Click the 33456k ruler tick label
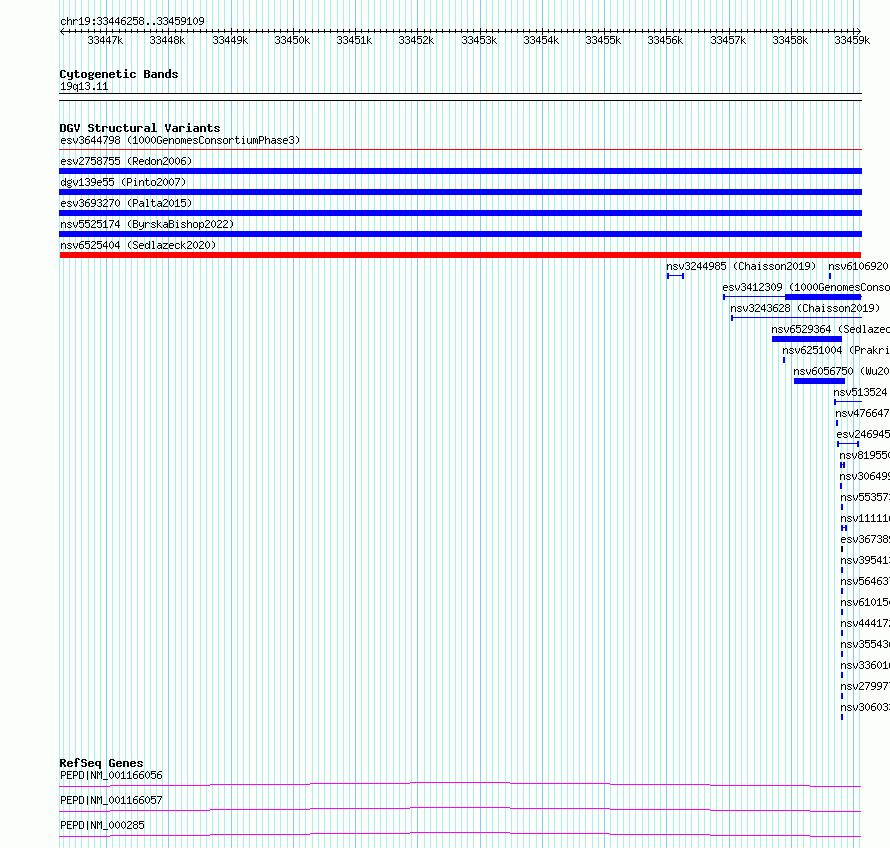Viewport: 890px width, 848px height. click(x=665, y=40)
